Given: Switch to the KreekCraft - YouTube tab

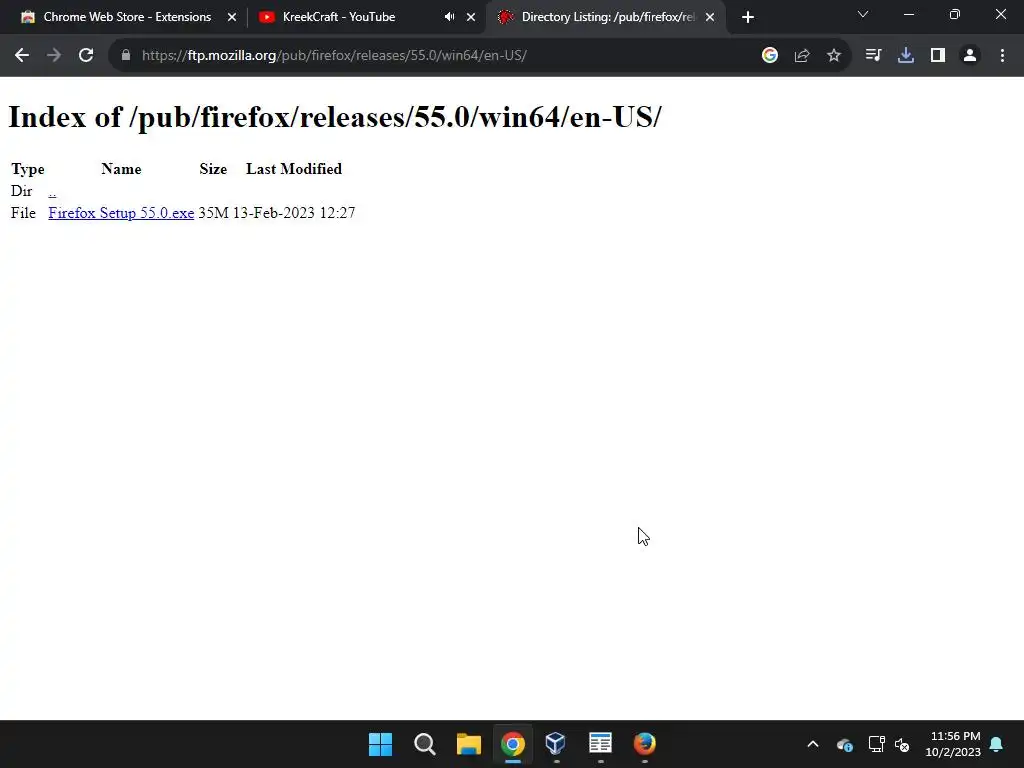Looking at the screenshot, I should [339, 17].
